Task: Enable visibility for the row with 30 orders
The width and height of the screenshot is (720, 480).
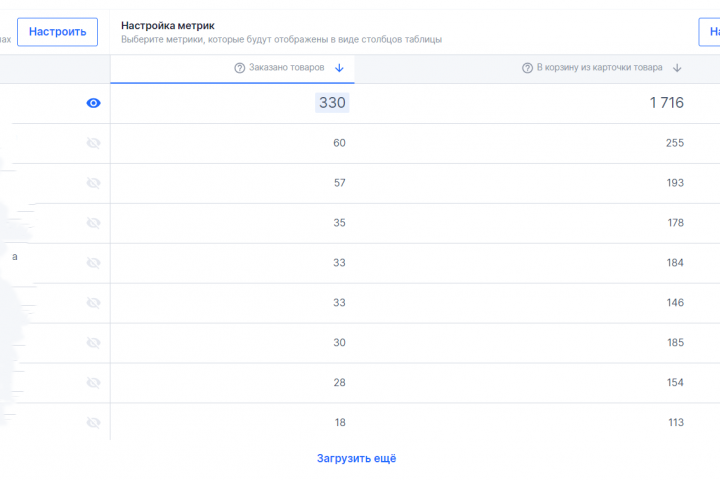Action: point(94,343)
